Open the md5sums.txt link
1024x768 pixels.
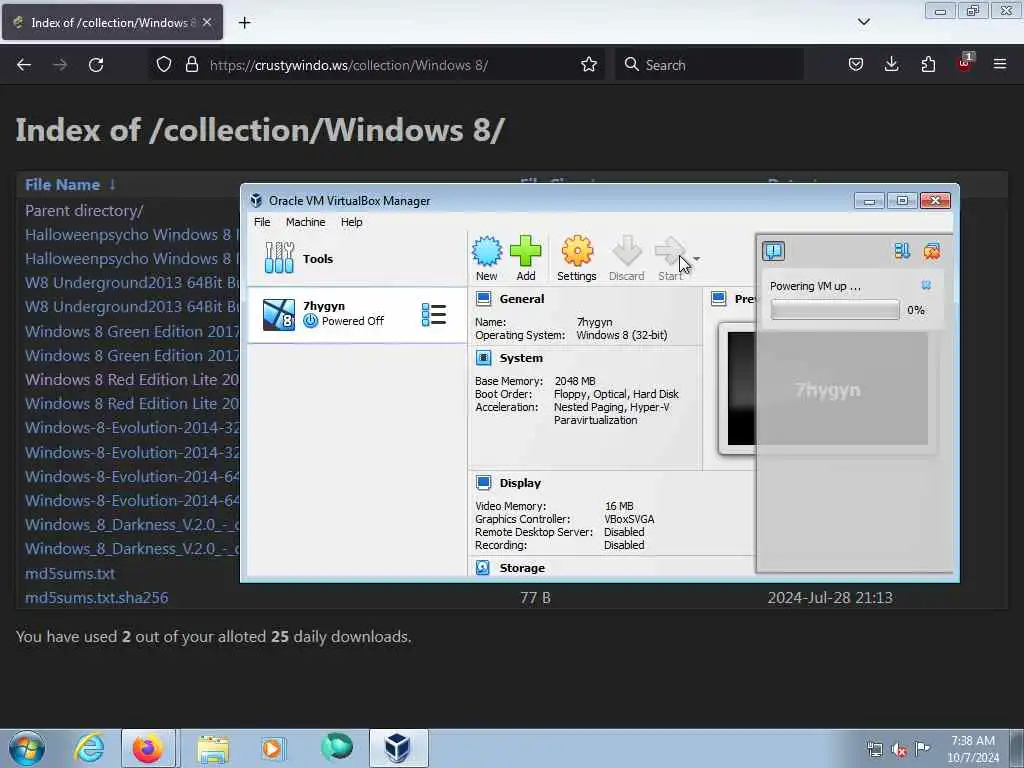70,573
